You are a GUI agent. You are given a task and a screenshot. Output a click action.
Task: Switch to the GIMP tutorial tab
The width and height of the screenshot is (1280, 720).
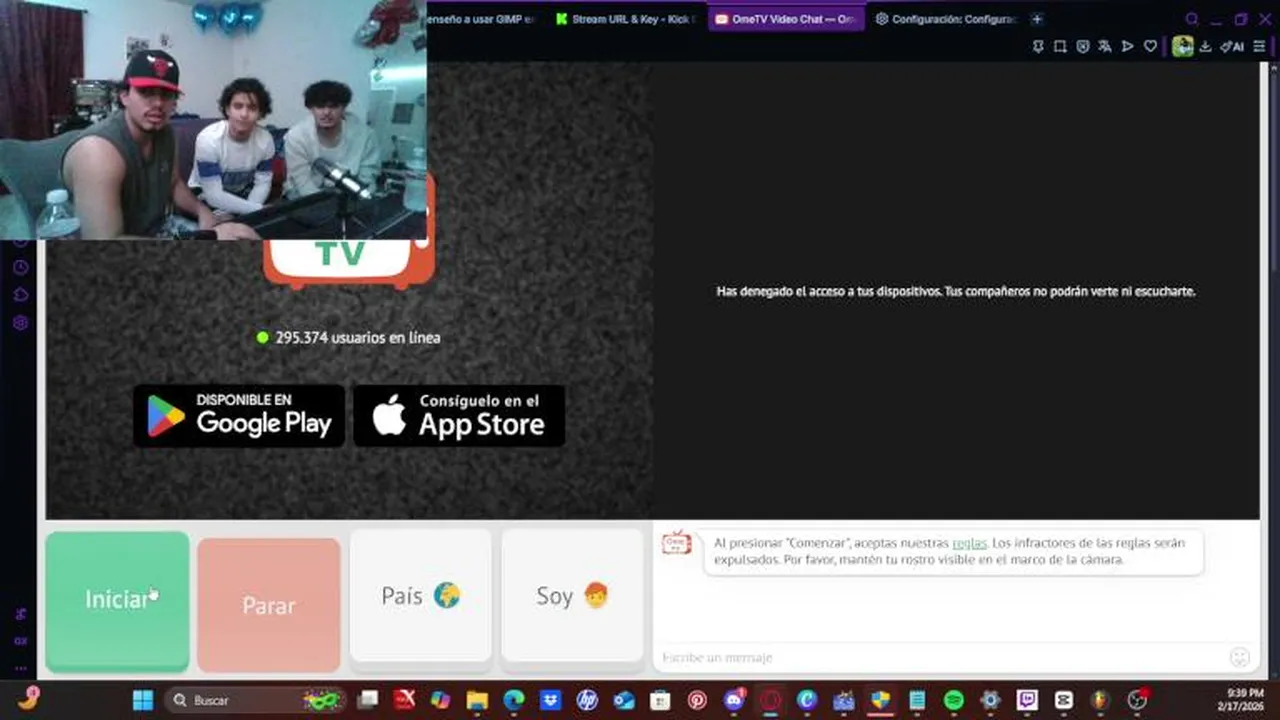[x=481, y=19]
